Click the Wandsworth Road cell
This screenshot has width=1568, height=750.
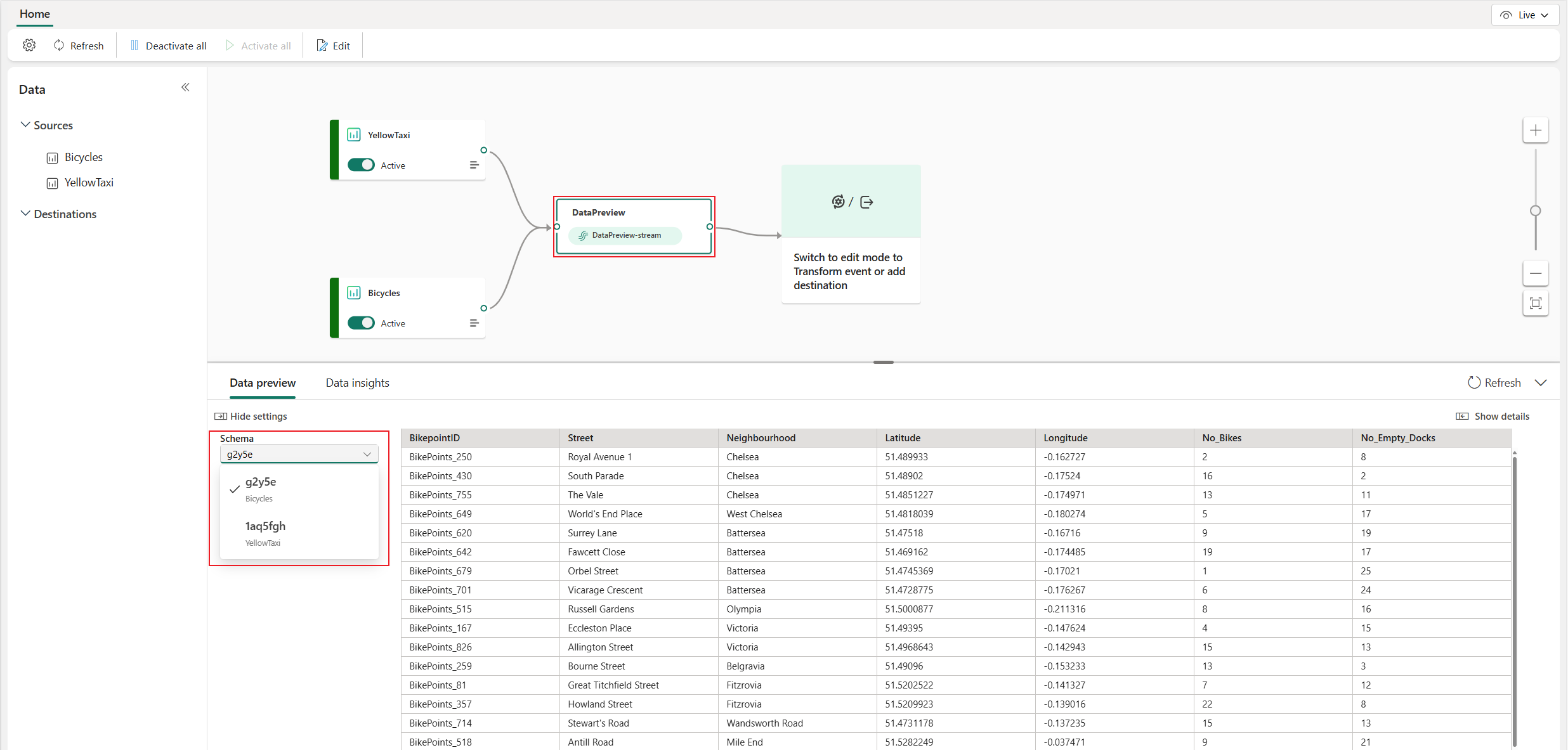coord(797,723)
